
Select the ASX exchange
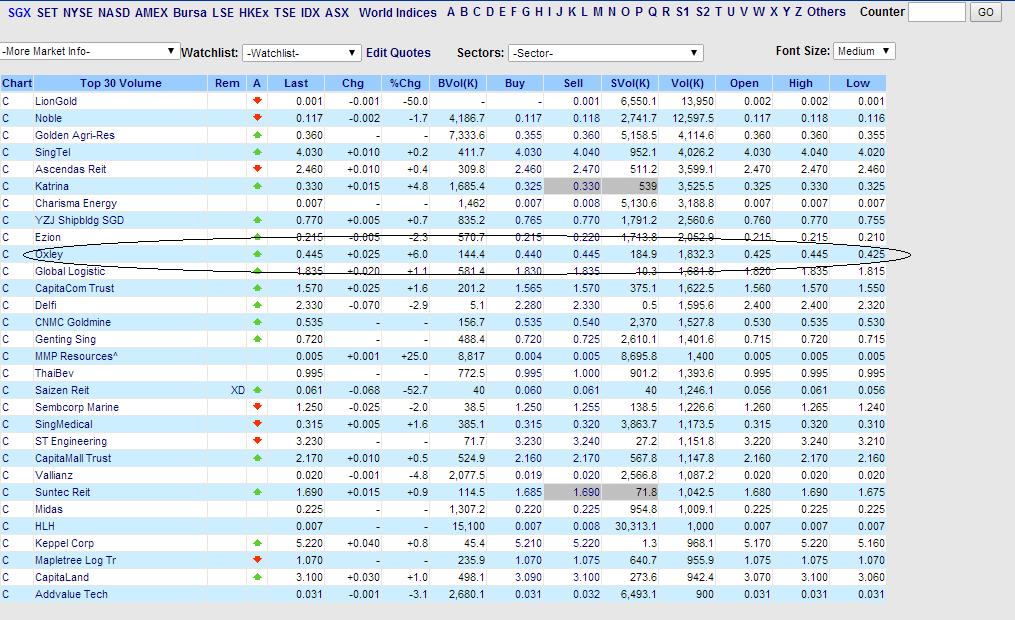pos(337,12)
